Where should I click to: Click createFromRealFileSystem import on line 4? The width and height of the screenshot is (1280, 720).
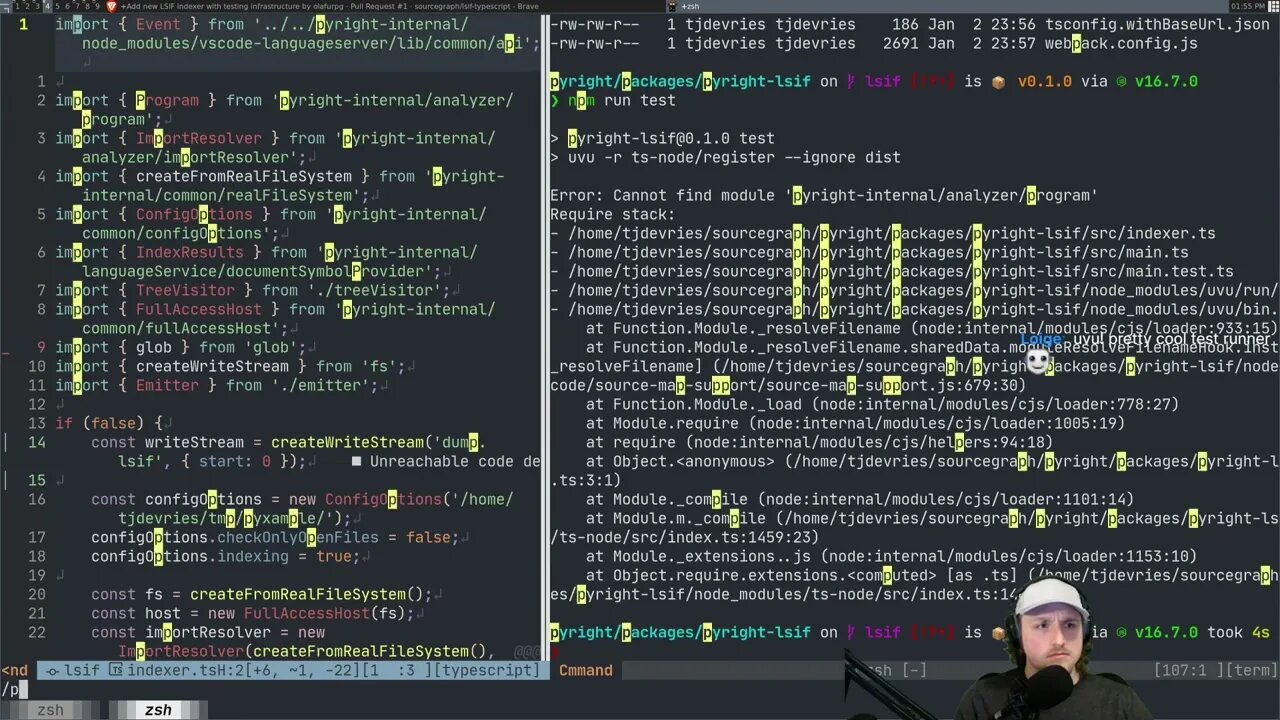click(x=244, y=176)
